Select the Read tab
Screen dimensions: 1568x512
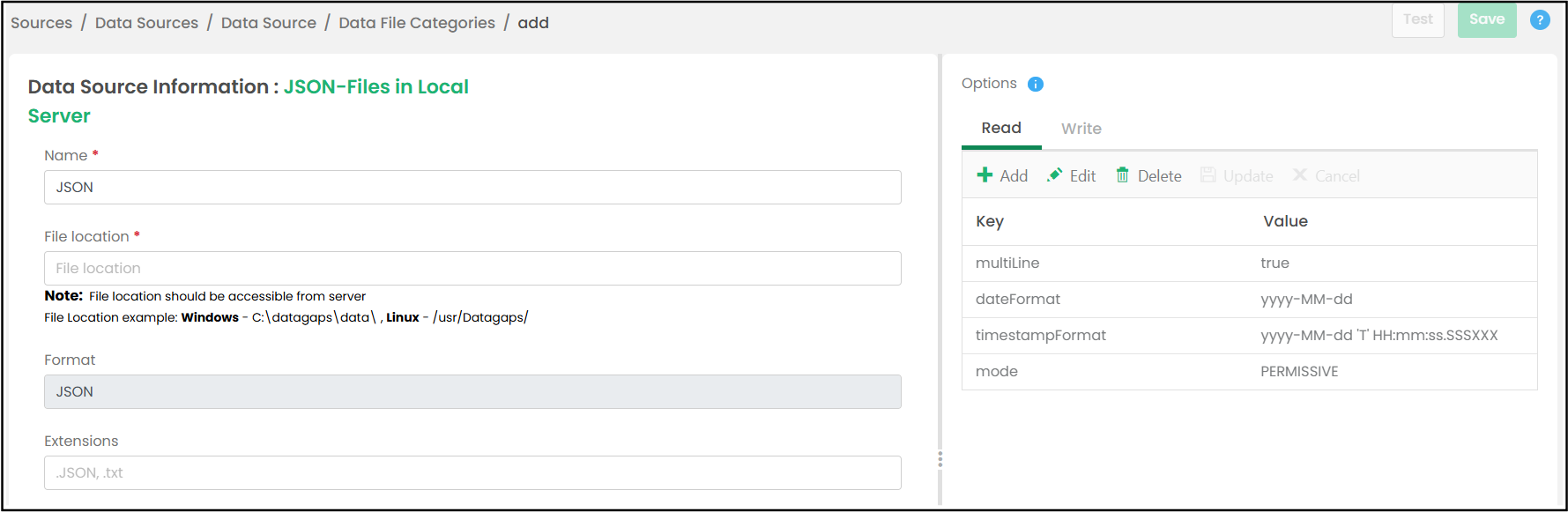click(1001, 129)
